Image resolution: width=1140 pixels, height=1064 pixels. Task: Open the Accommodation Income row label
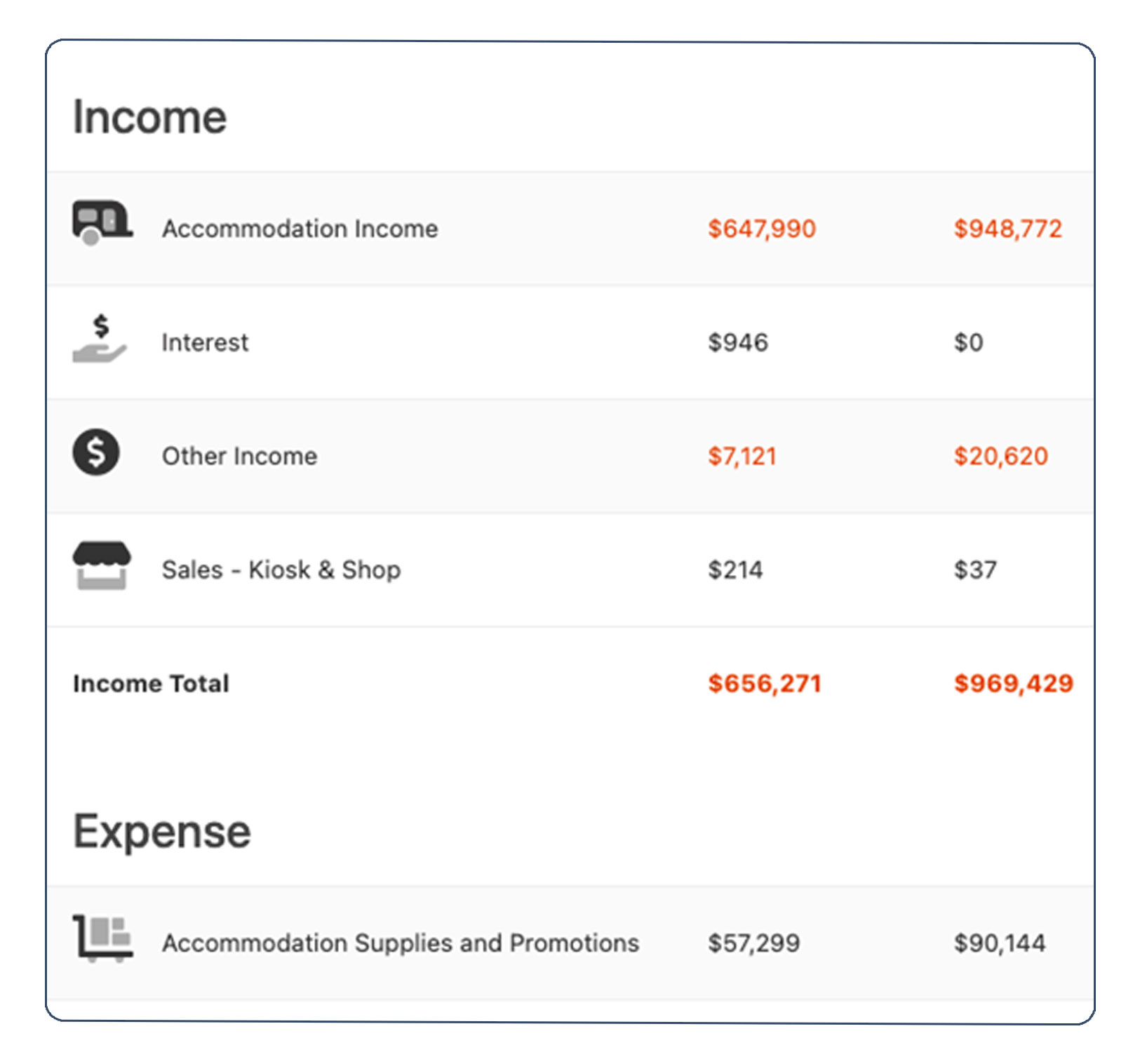pyautogui.click(x=300, y=229)
